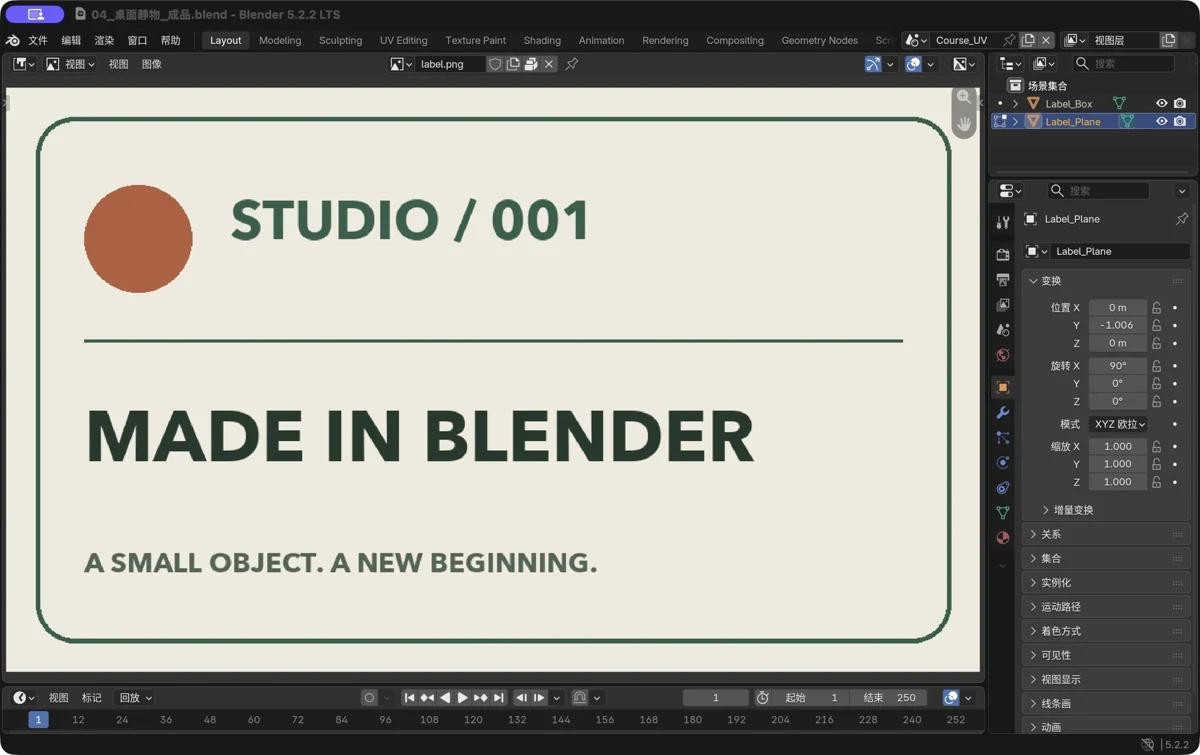Open the XYZ 欧拉 rotation mode dropdown
Image resolution: width=1200 pixels, height=755 pixels.
pos(1118,424)
